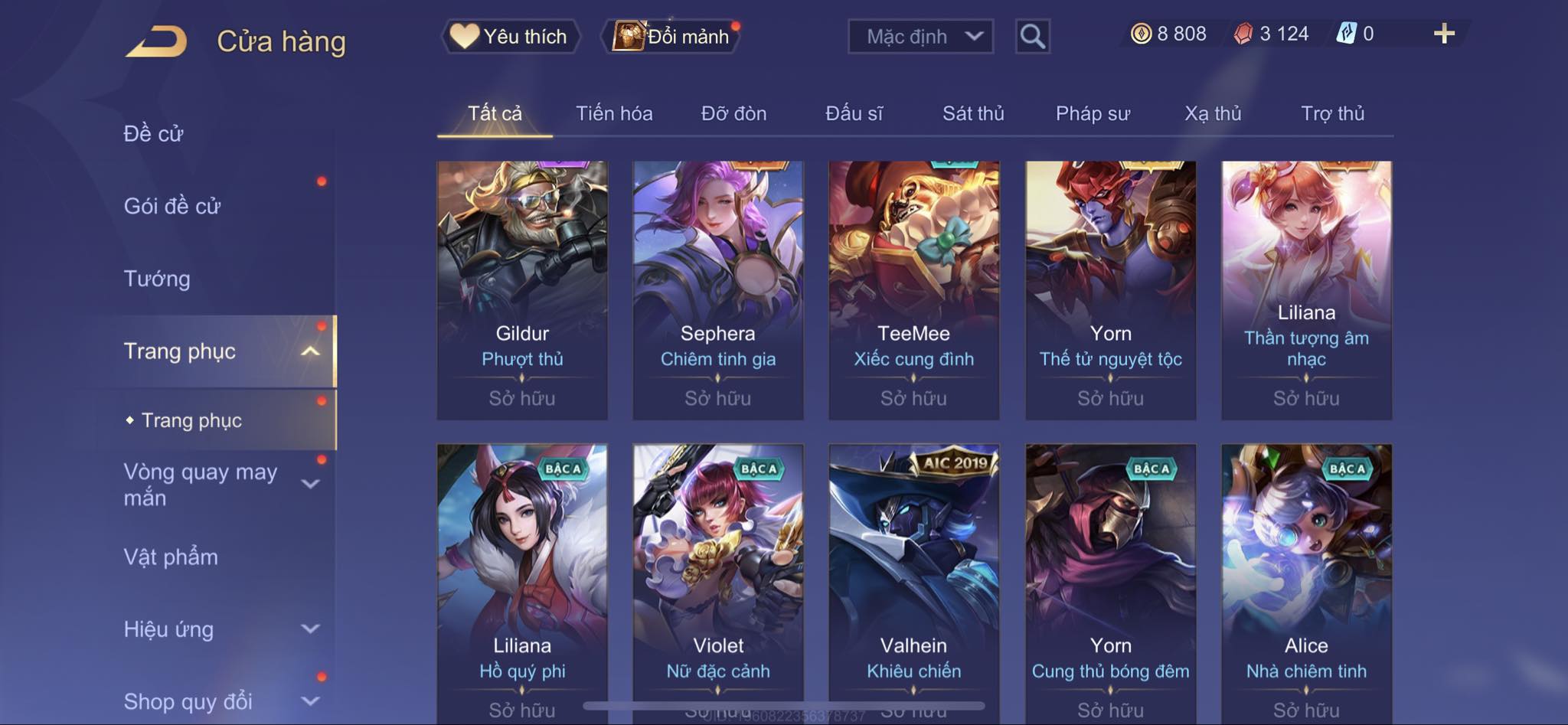1568x725 pixels.
Task: Go back using the gold arrow icon
Action: click(x=157, y=41)
